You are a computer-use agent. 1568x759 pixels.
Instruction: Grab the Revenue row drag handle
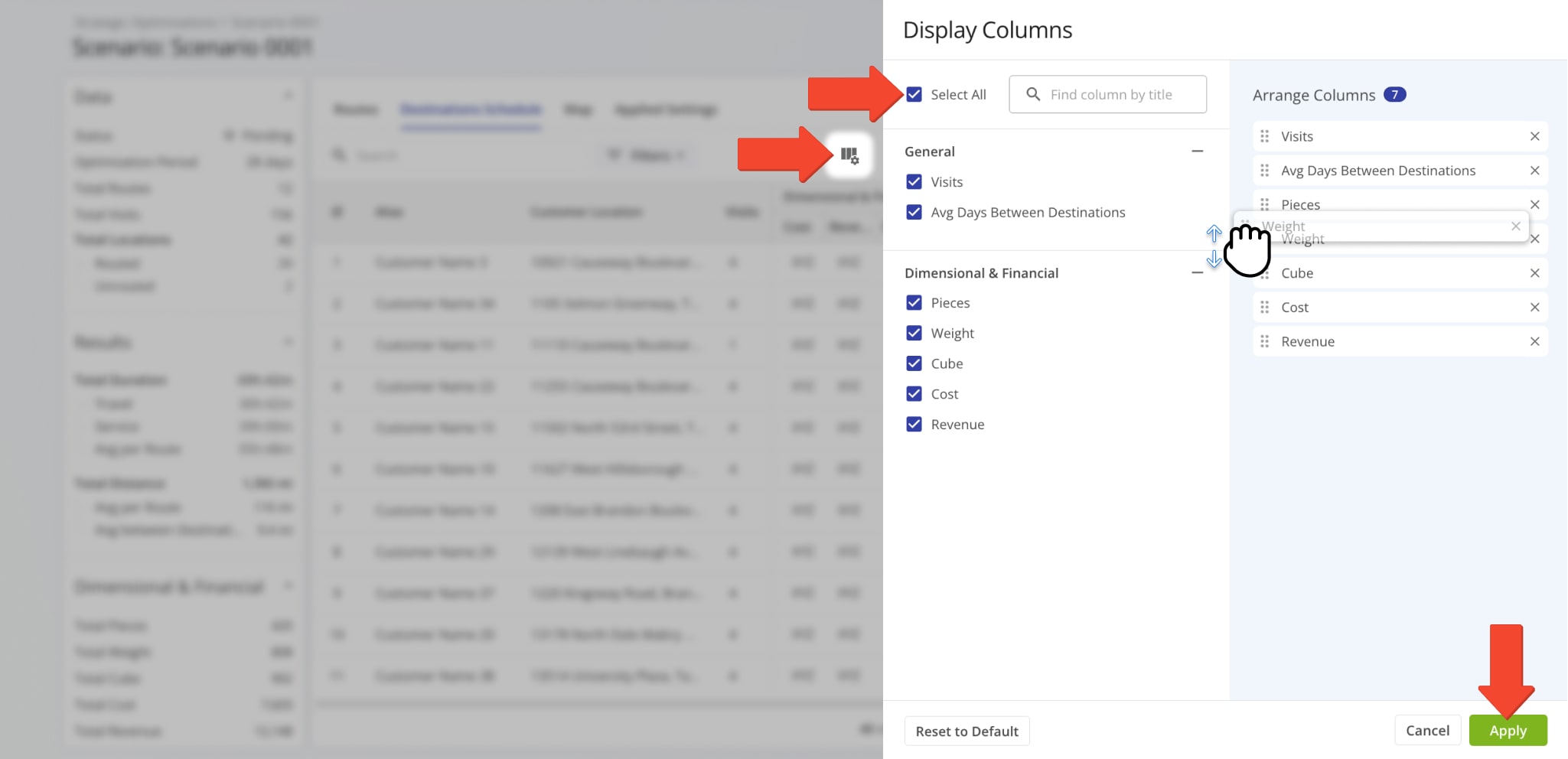tap(1264, 342)
